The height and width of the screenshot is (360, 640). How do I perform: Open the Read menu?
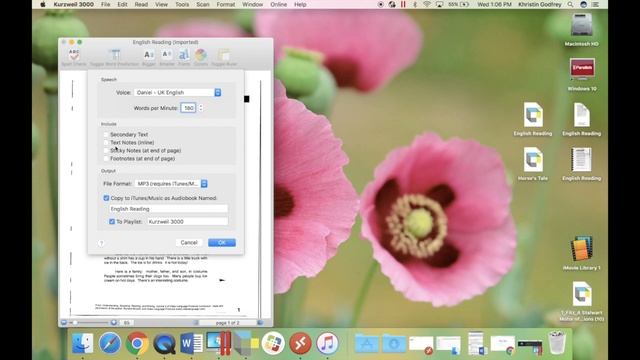141,4
